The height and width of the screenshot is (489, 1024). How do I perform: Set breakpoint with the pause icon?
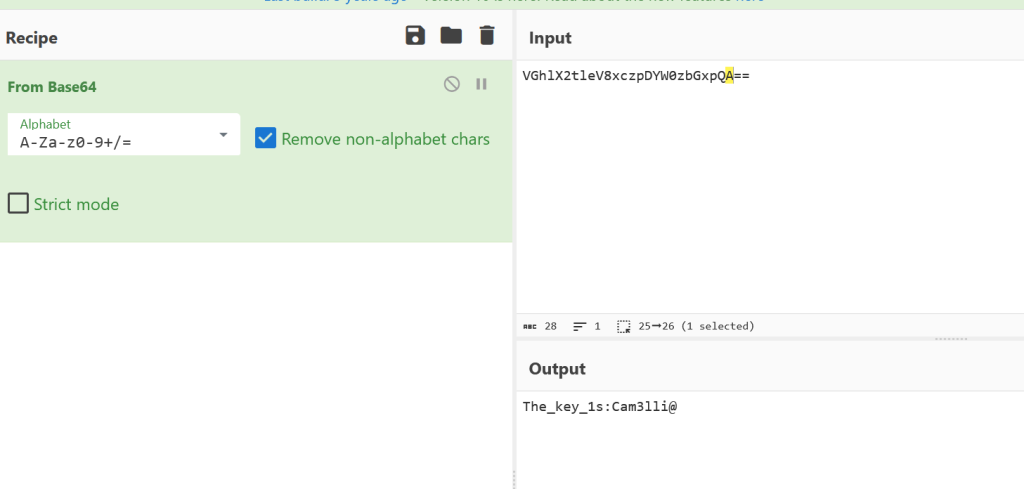tap(481, 85)
